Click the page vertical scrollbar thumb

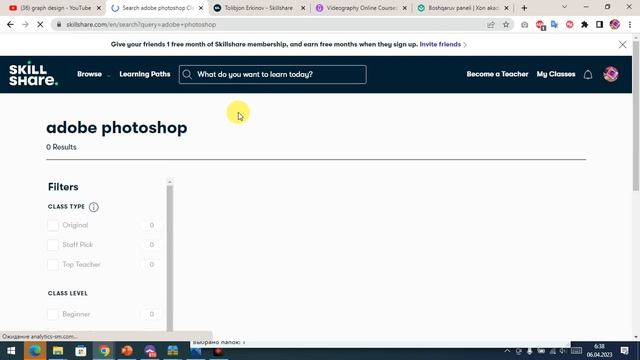[x=636, y=116]
